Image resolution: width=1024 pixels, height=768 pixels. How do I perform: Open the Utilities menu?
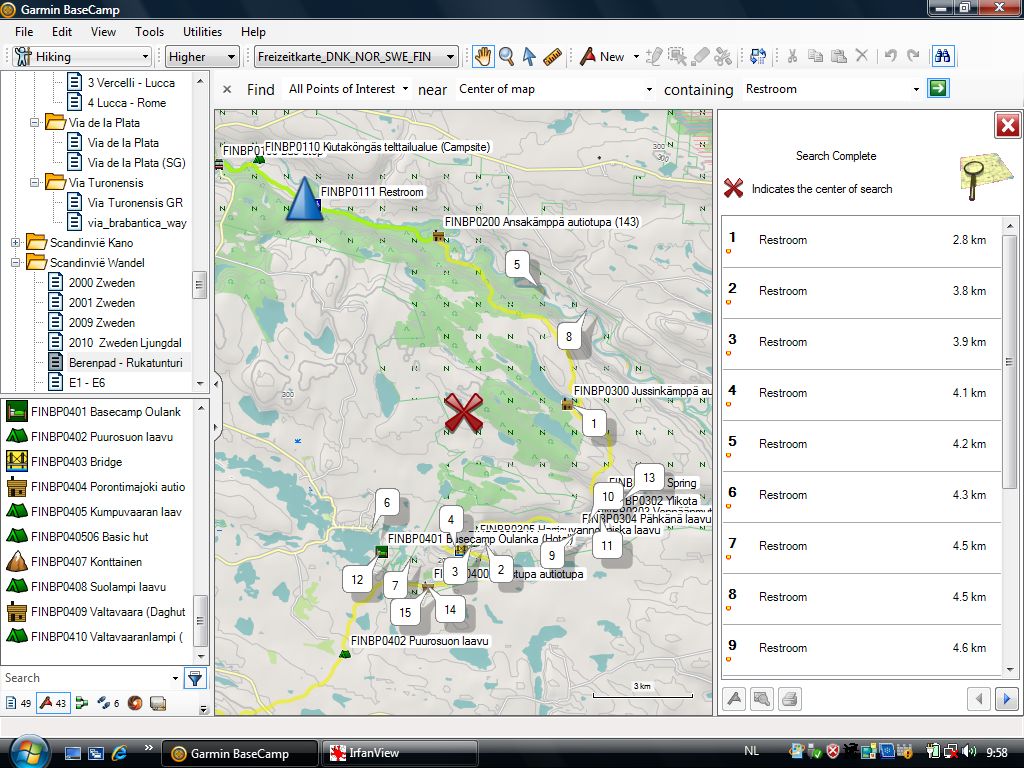pos(202,32)
